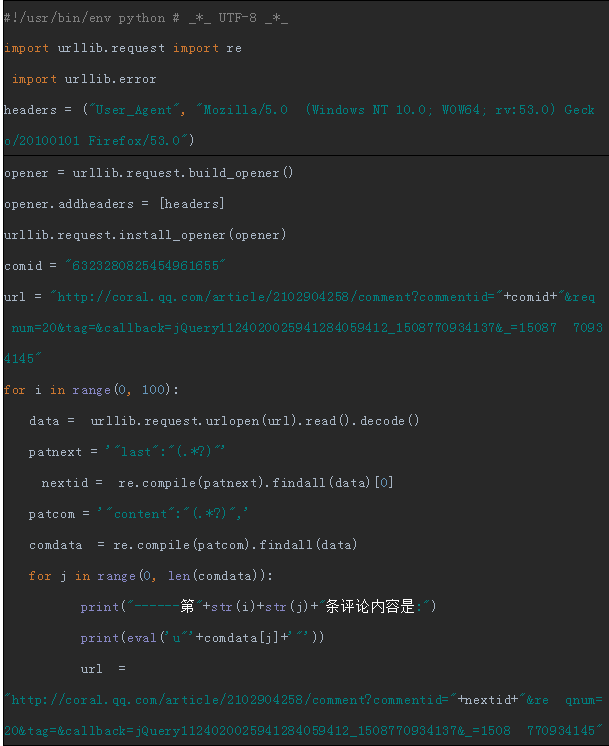Screen dimensions: 609x746
Task: Click the 'import urllib.error' line
Action: pos(84,79)
